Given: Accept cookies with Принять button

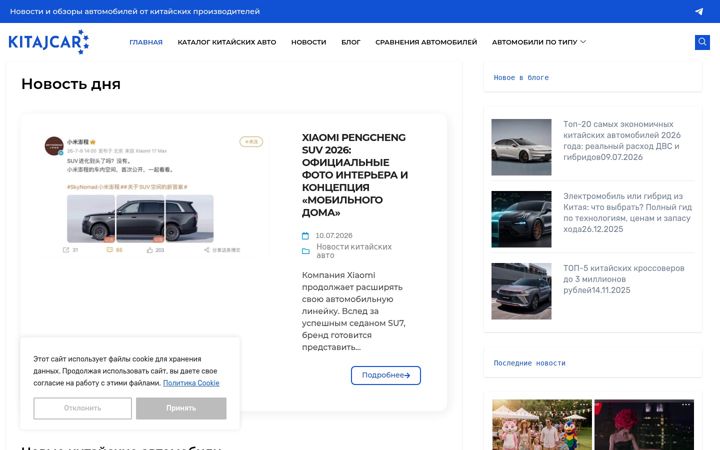Looking at the screenshot, I should [x=181, y=408].
